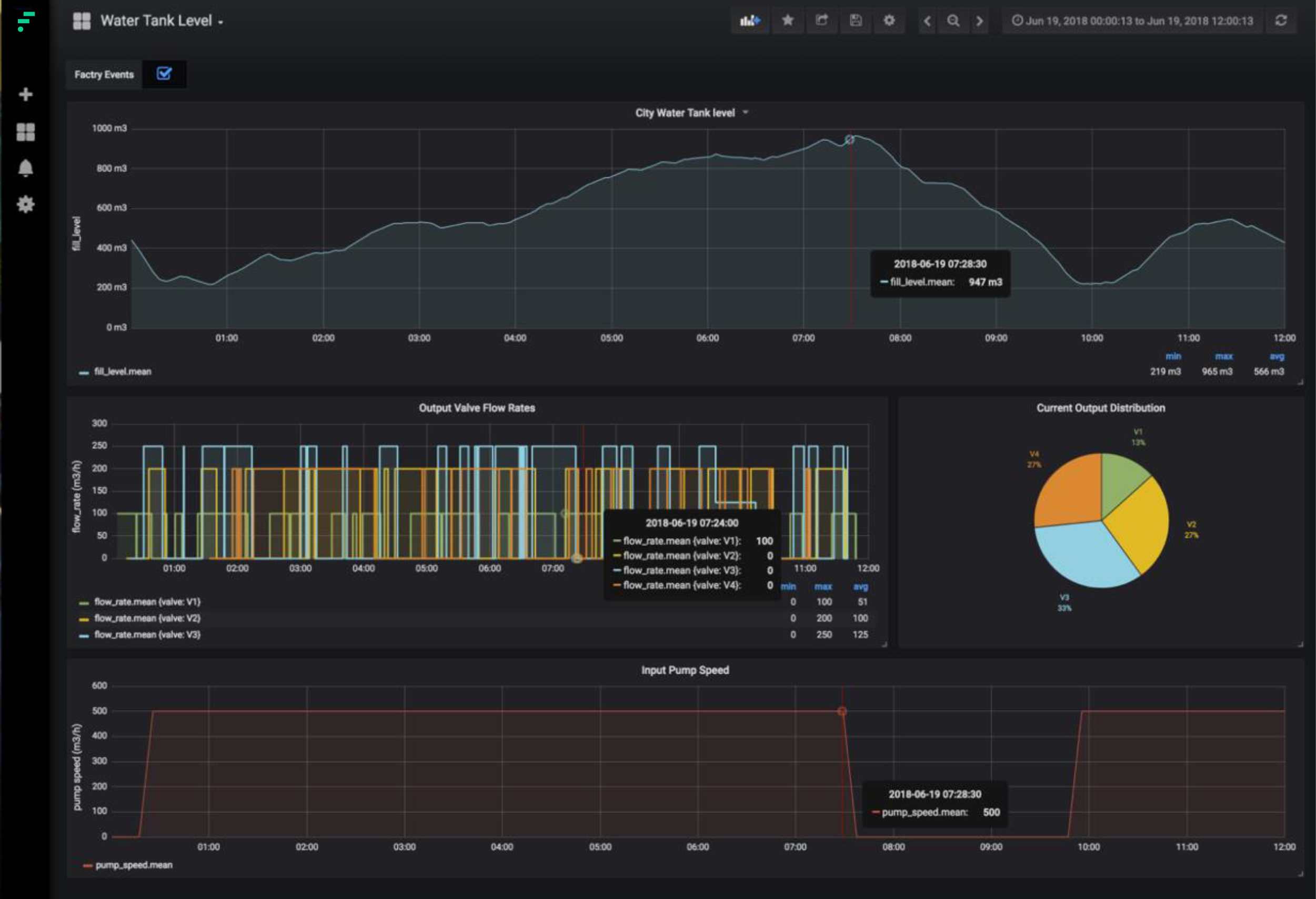Screen dimensions: 1316x899
Task: Click the V4 27% pie label
Action: coord(1034,460)
